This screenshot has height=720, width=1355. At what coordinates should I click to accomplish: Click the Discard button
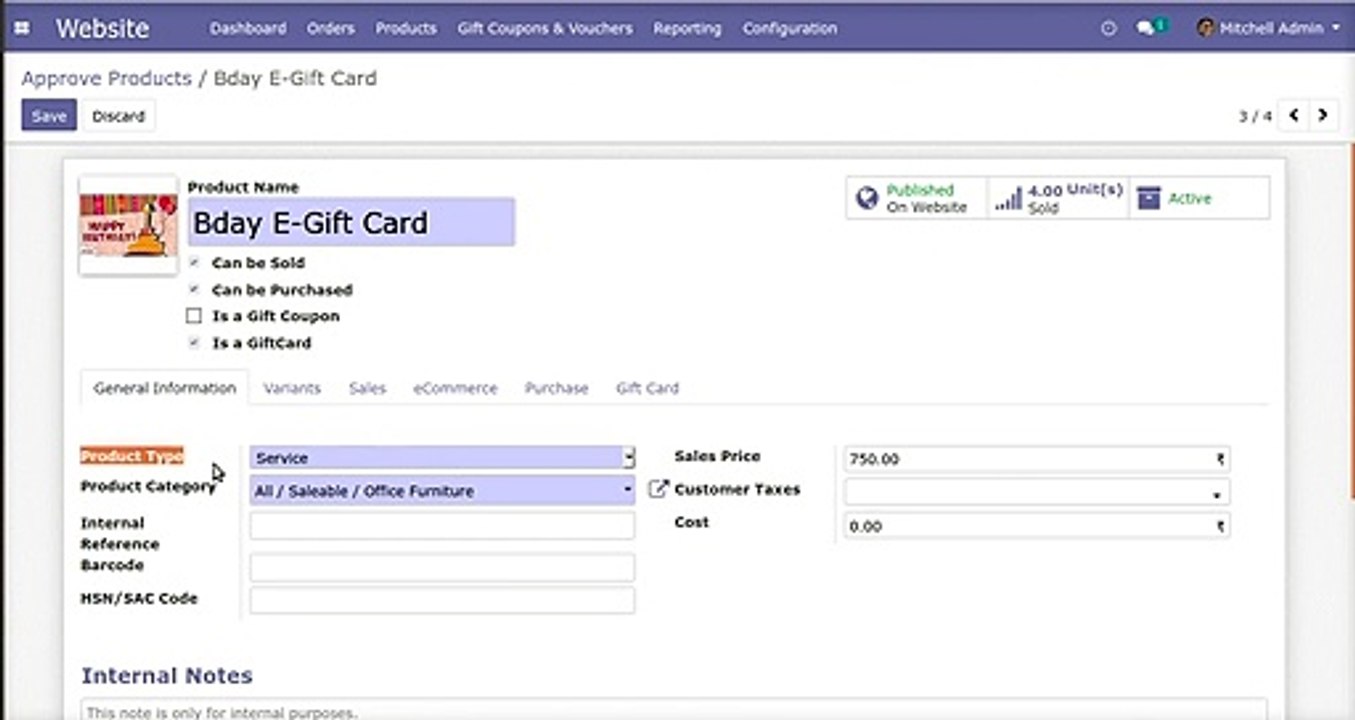pyautogui.click(x=119, y=116)
